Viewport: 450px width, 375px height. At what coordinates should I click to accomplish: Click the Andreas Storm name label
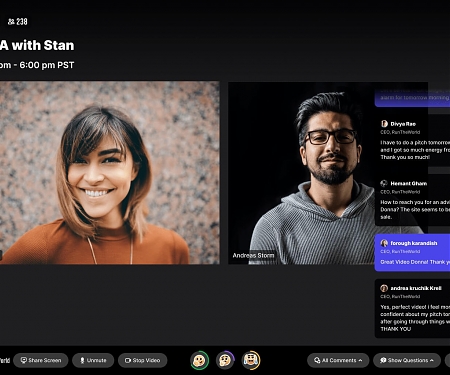coord(253,255)
